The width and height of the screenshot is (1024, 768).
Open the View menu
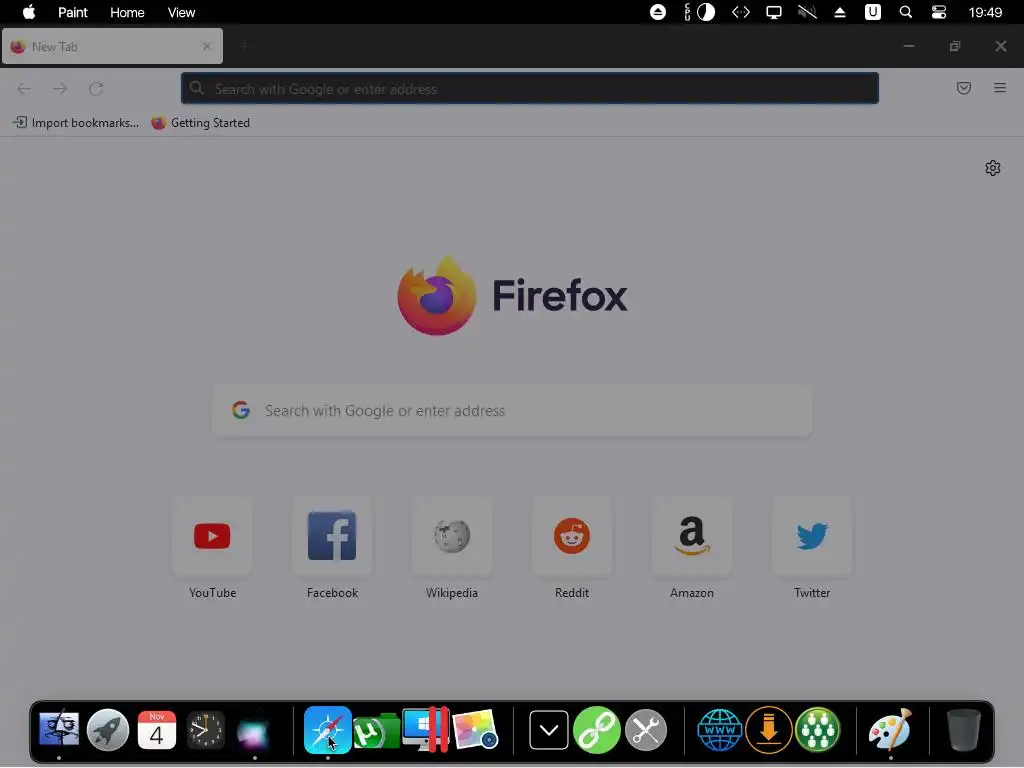click(181, 12)
